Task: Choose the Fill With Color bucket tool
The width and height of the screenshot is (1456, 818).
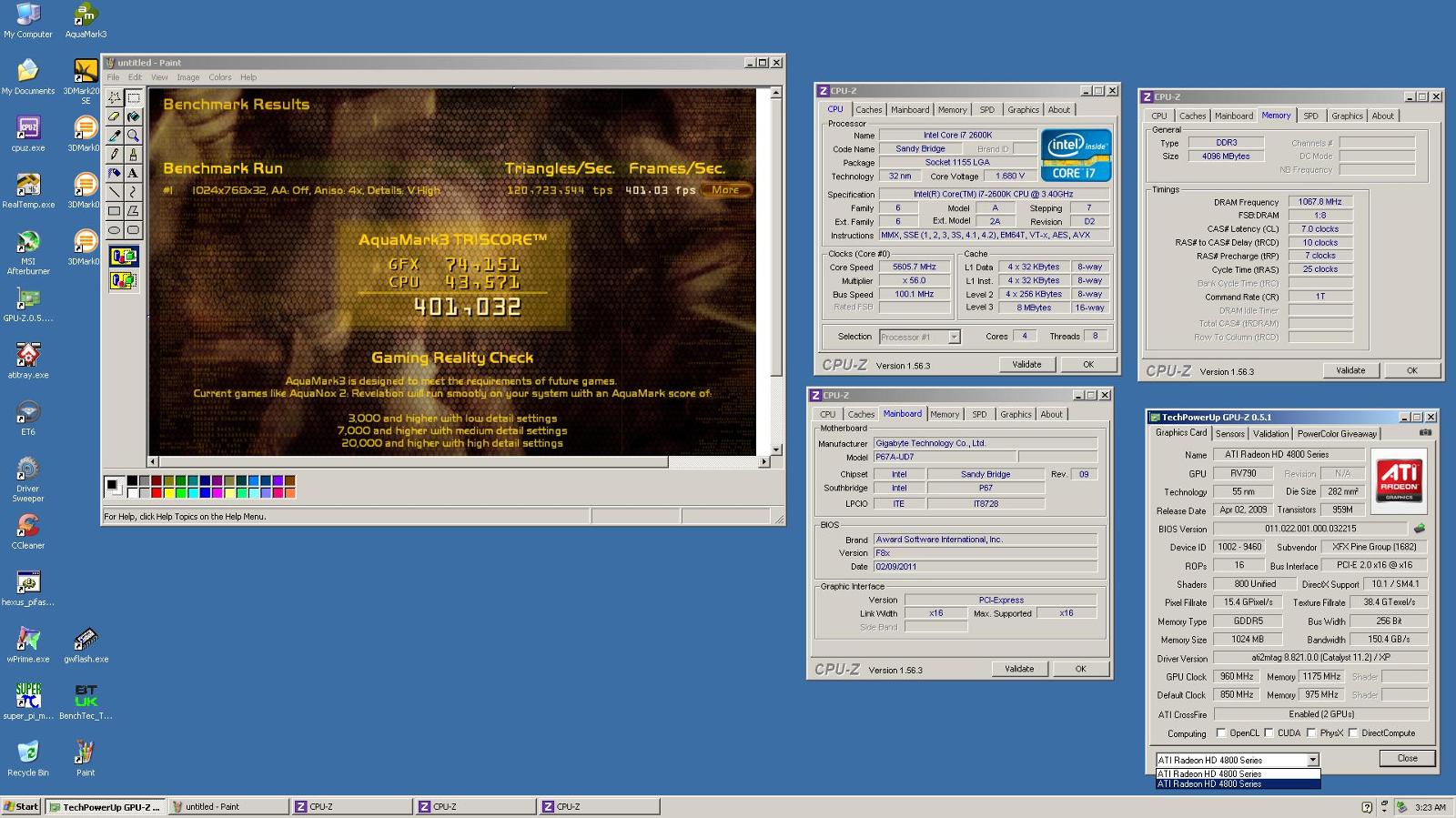Action: coord(134,116)
